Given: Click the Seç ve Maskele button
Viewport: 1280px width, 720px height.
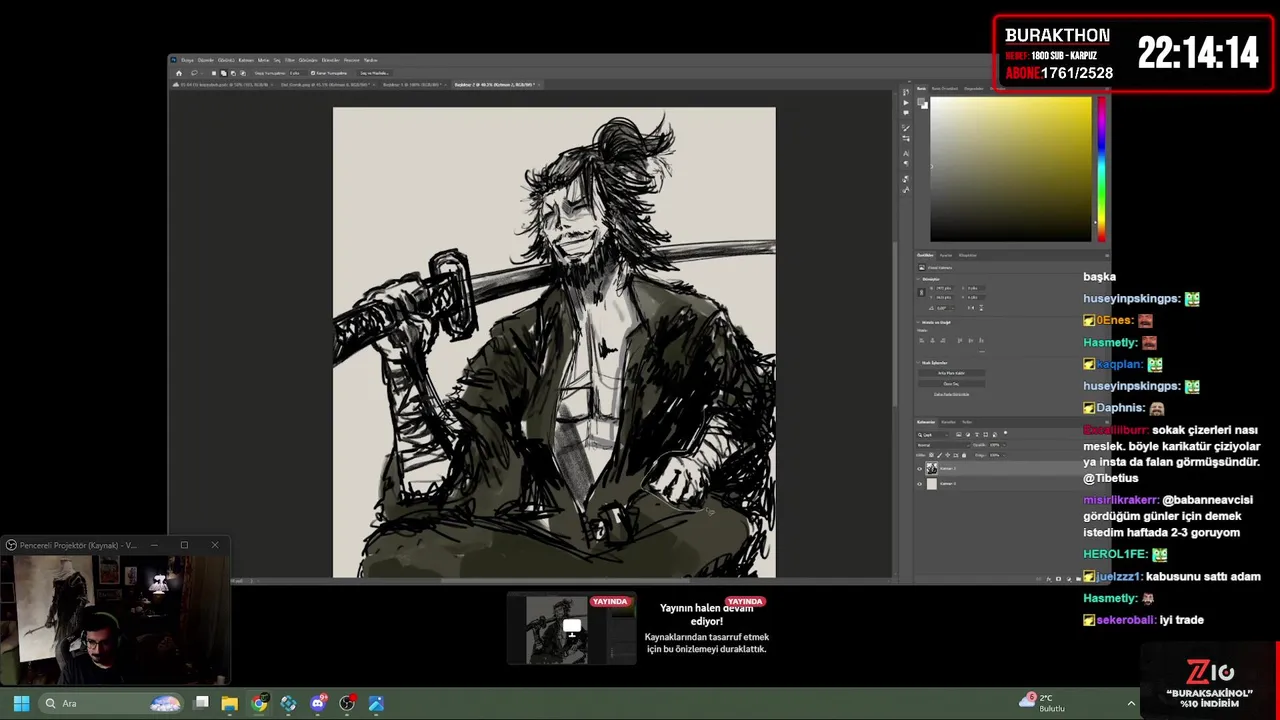Looking at the screenshot, I should [375, 73].
